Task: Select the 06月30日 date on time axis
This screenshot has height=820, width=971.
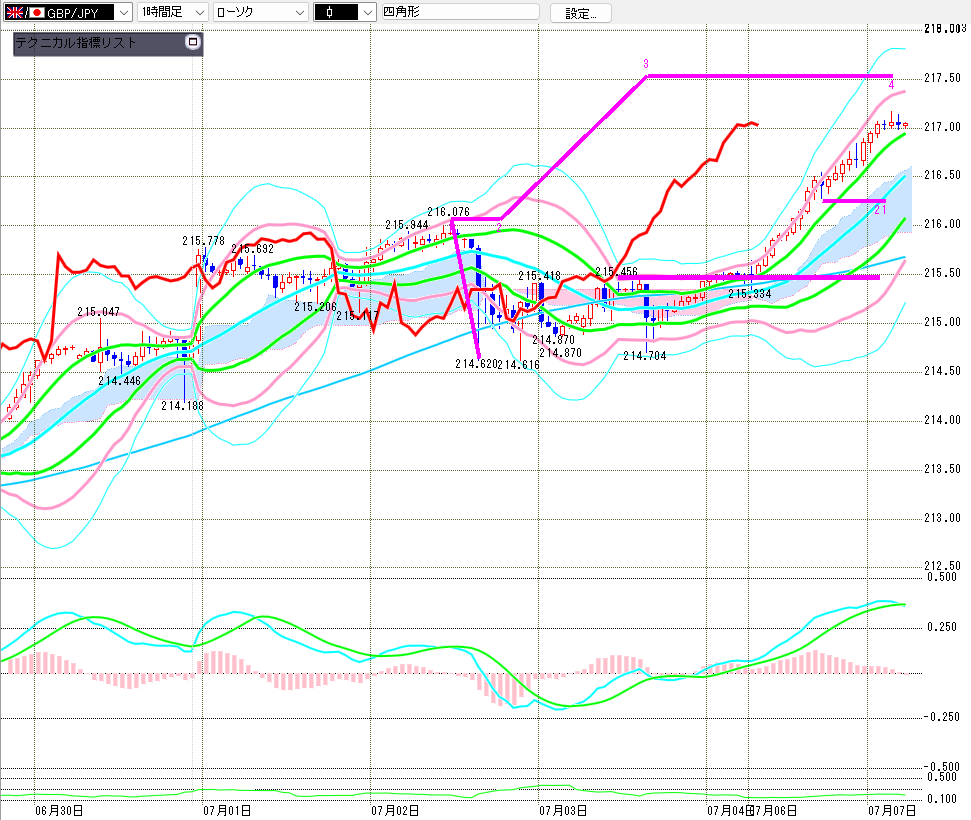Action: (x=59, y=810)
